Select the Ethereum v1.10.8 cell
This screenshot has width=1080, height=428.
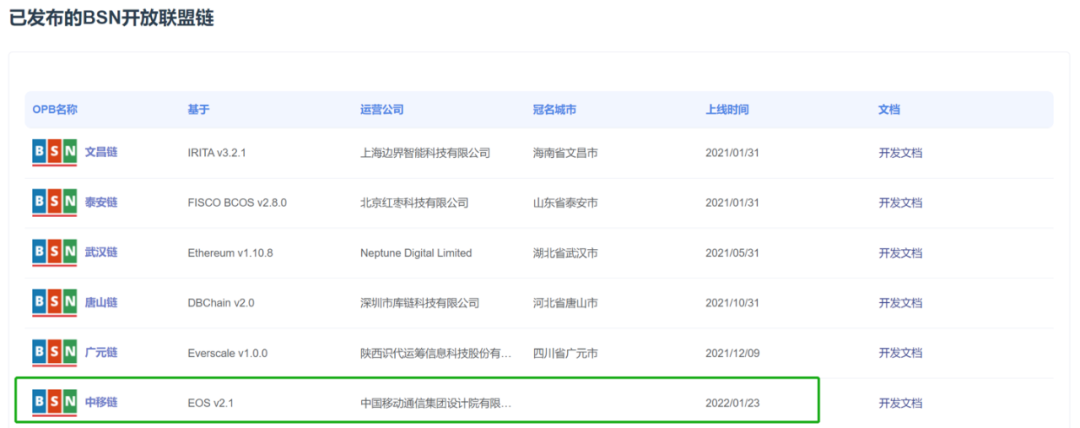(x=231, y=253)
